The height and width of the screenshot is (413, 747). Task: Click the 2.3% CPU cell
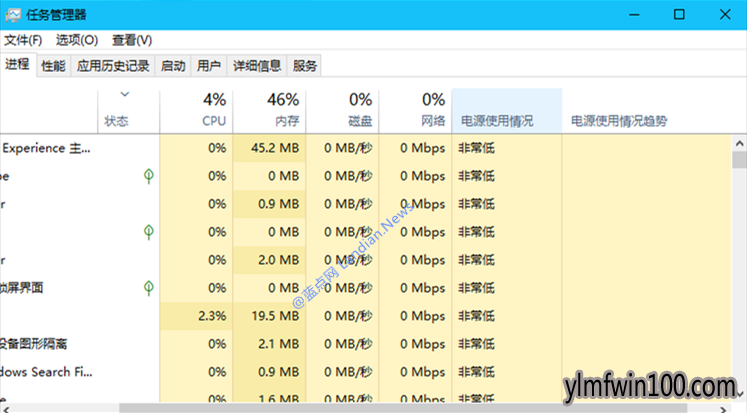tap(196, 316)
